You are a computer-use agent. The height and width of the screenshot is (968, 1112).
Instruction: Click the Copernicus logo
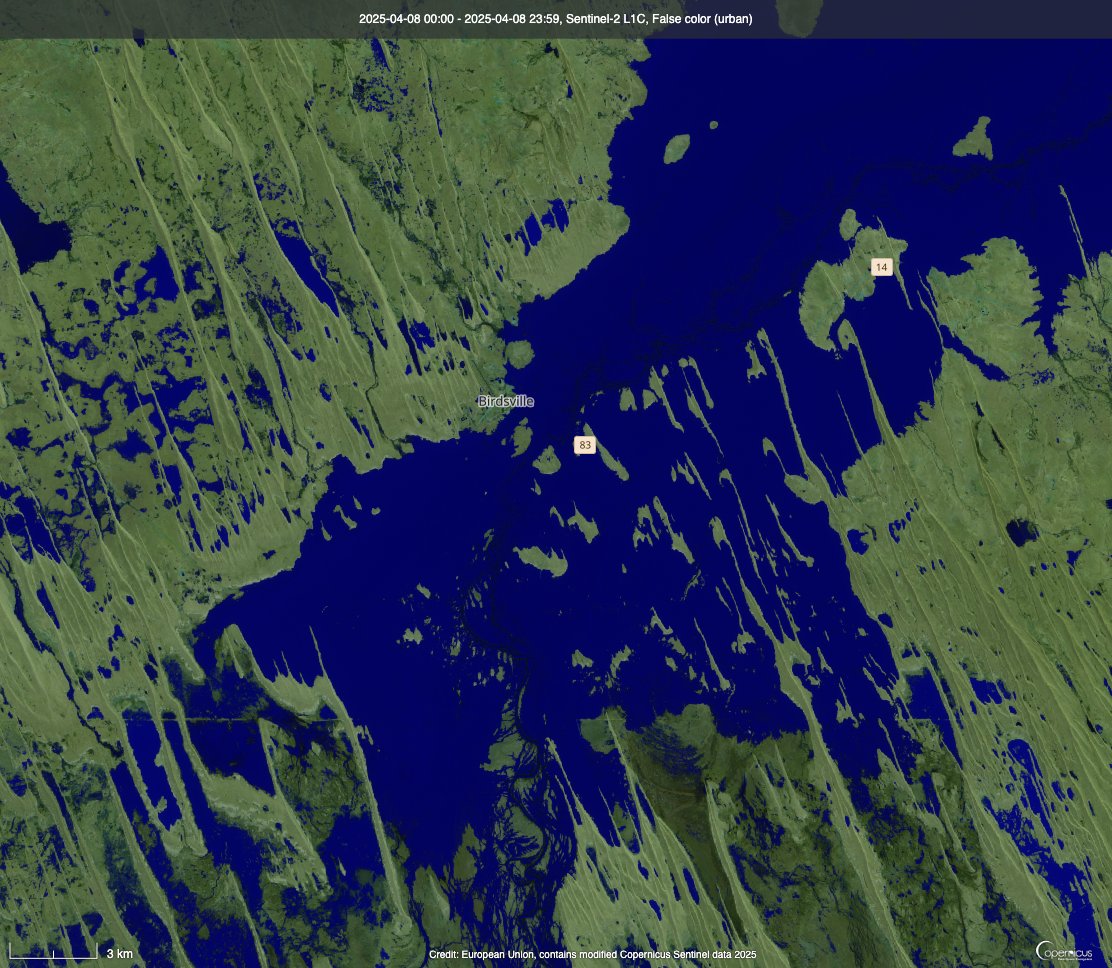tap(1064, 950)
